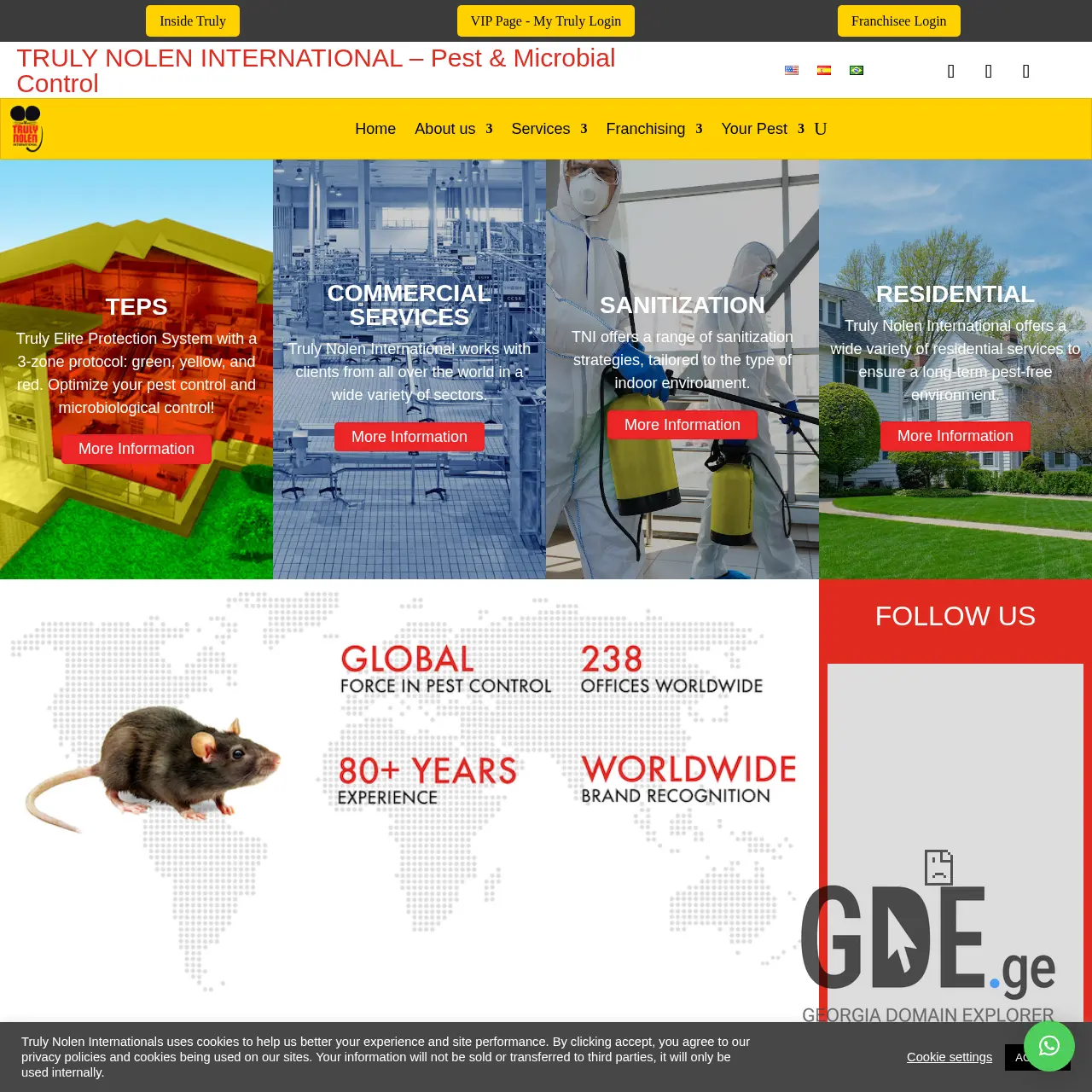Expand the Services submenu arrow
Viewport: 1092px width, 1092px height.
point(584,129)
